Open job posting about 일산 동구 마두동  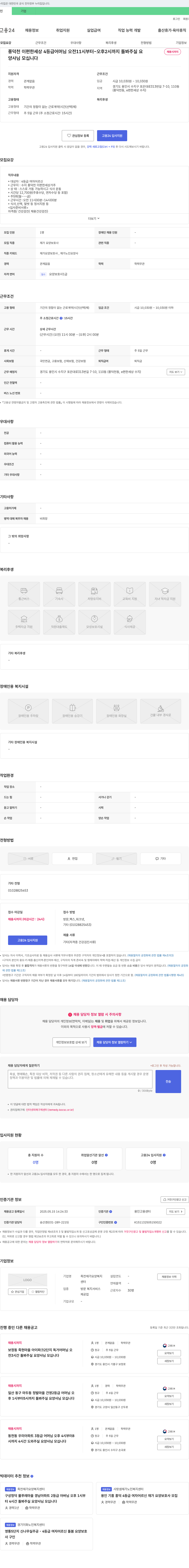pyautogui.click(x=41, y=1396)
